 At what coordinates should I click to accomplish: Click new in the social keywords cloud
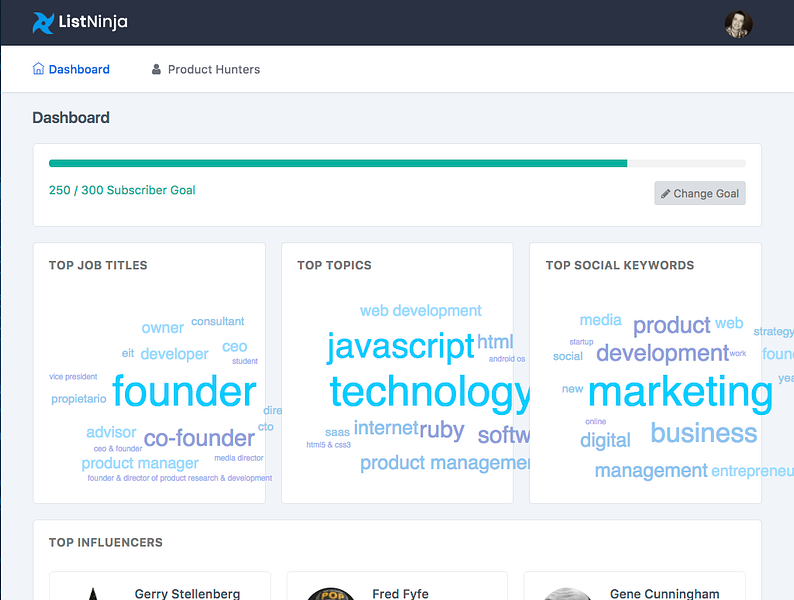[x=572, y=389]
